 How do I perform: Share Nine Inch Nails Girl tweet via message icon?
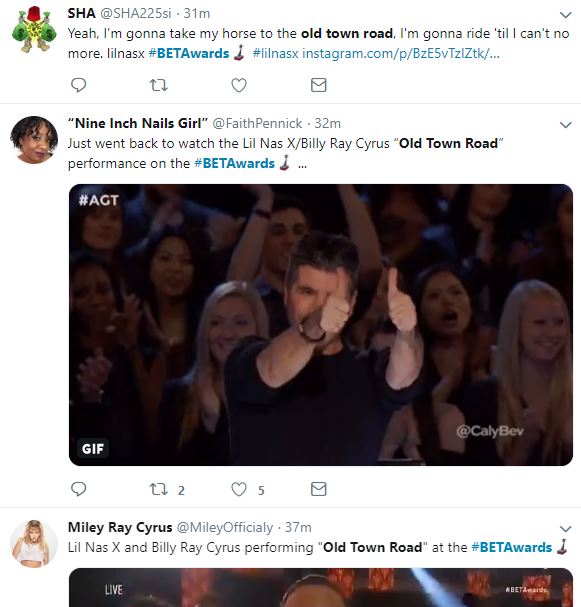[319, 489]
